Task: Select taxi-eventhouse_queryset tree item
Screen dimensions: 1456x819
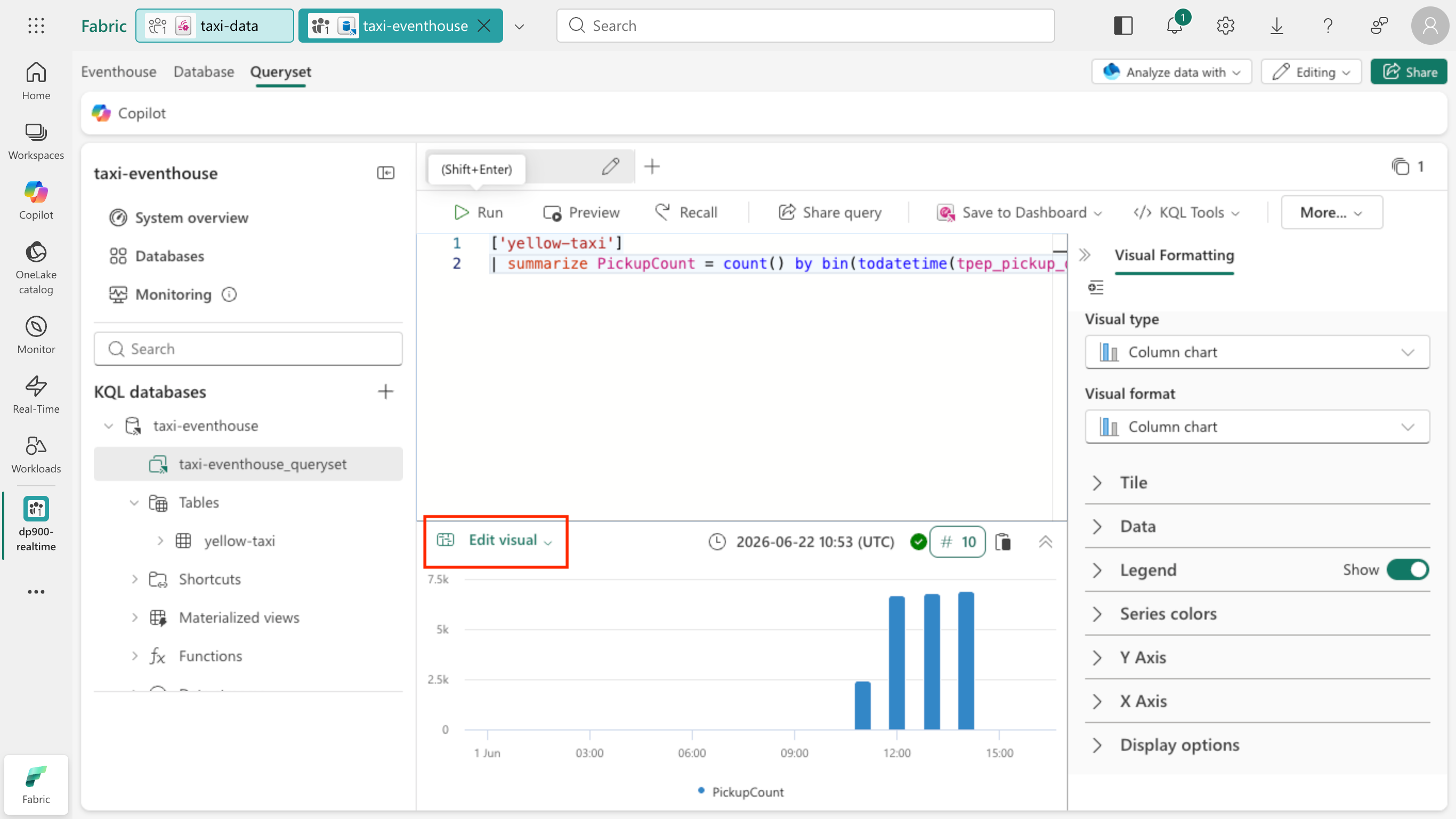Action: point(248,464)
